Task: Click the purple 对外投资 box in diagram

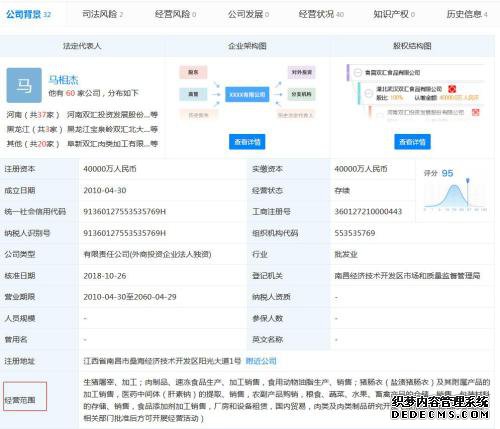Action: point(301,72)
